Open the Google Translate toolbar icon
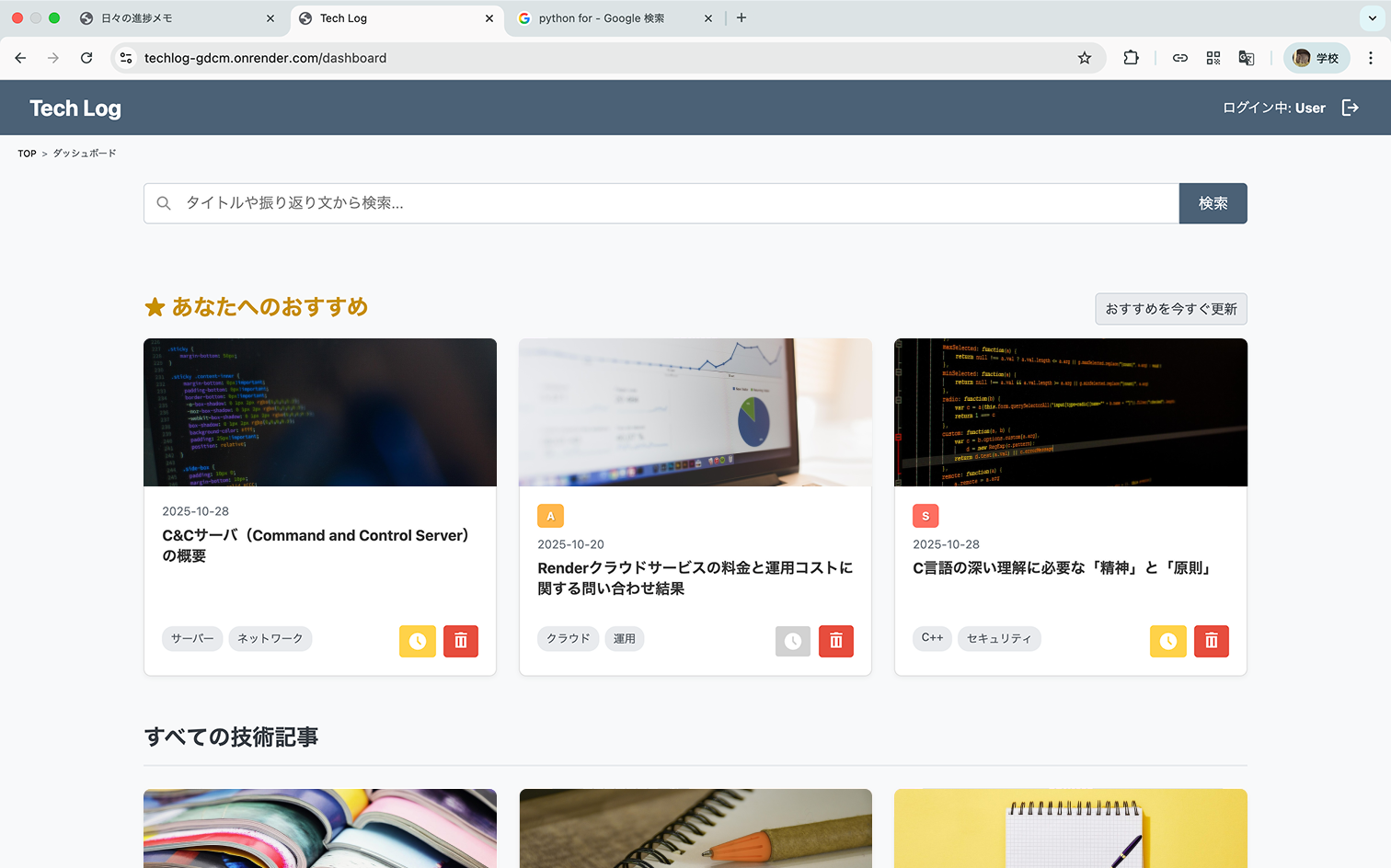1391x868 pixels. [x=1247, y=58]
